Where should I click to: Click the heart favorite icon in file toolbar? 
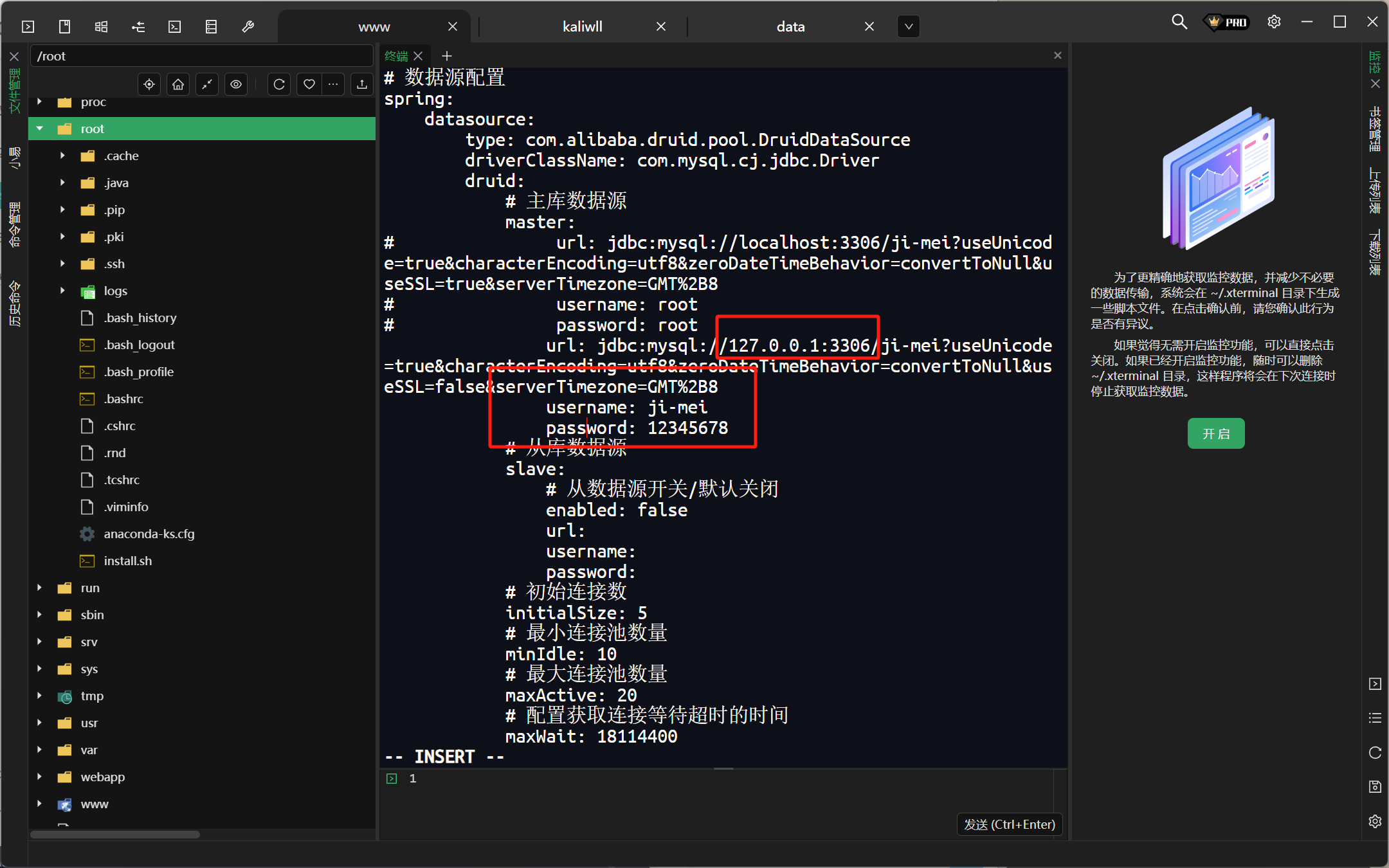[309, 84]
